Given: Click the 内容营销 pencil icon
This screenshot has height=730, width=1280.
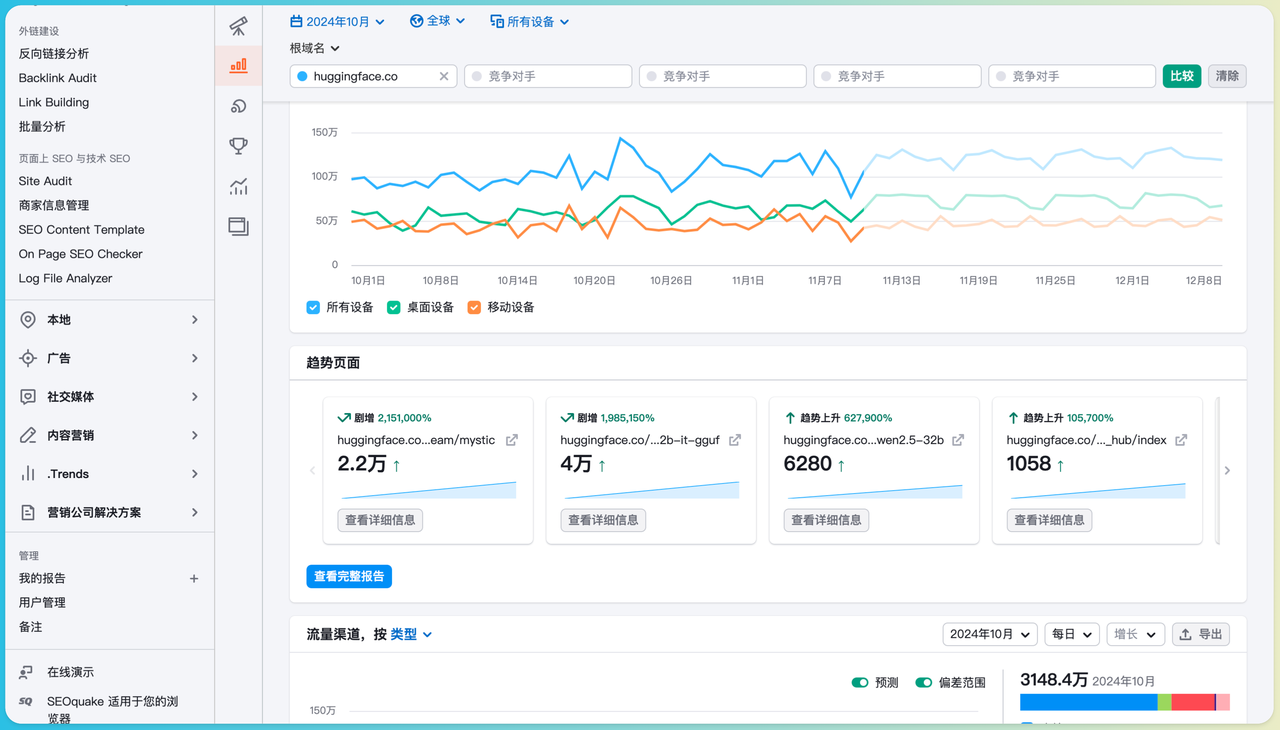Looking at the screenshot, I should tap(28, 435).
